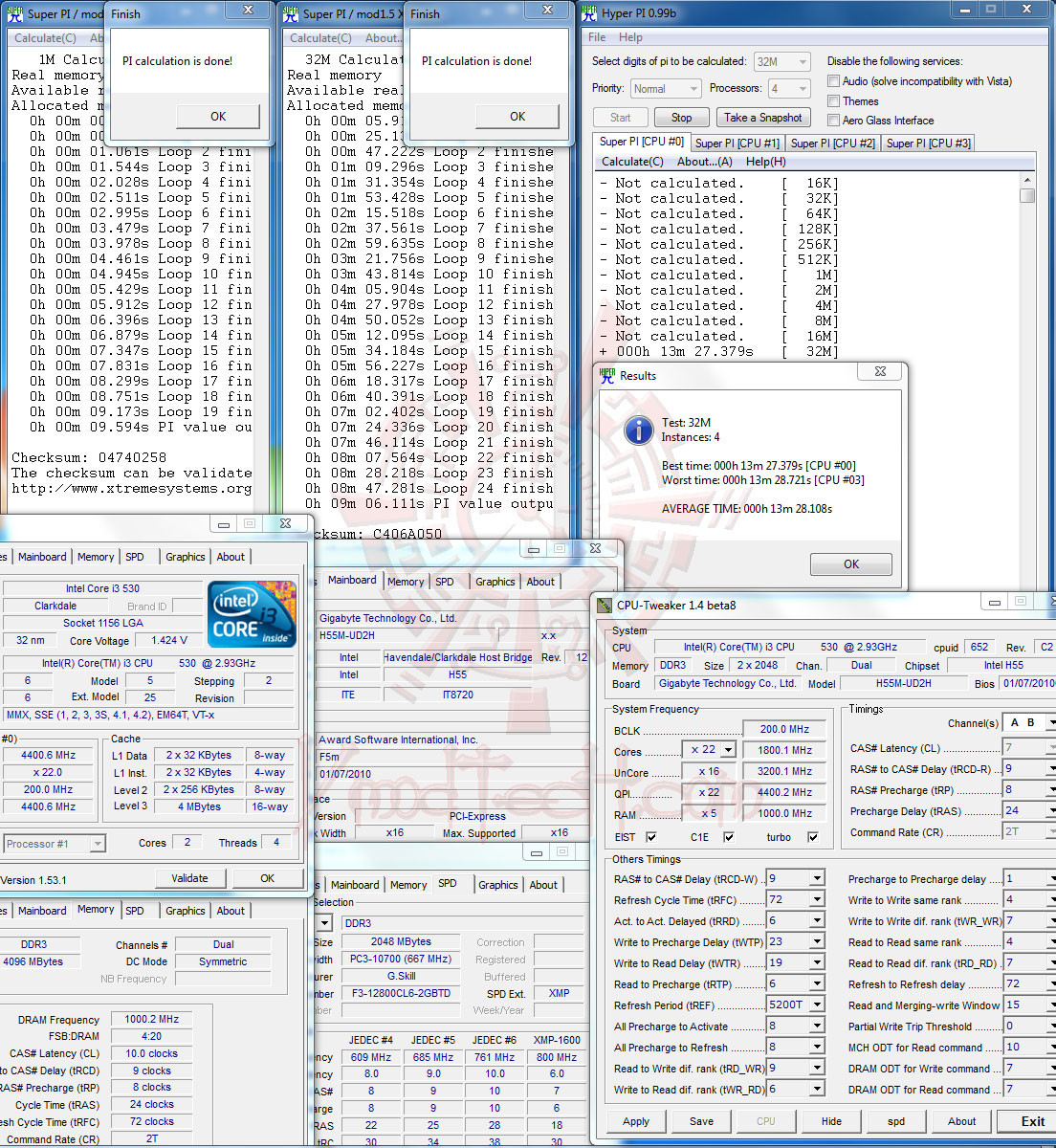This screenshot has height=1148, width=1056.
Task: Close the second Super PI Finish dialog
Action: [x=547, y=10]
